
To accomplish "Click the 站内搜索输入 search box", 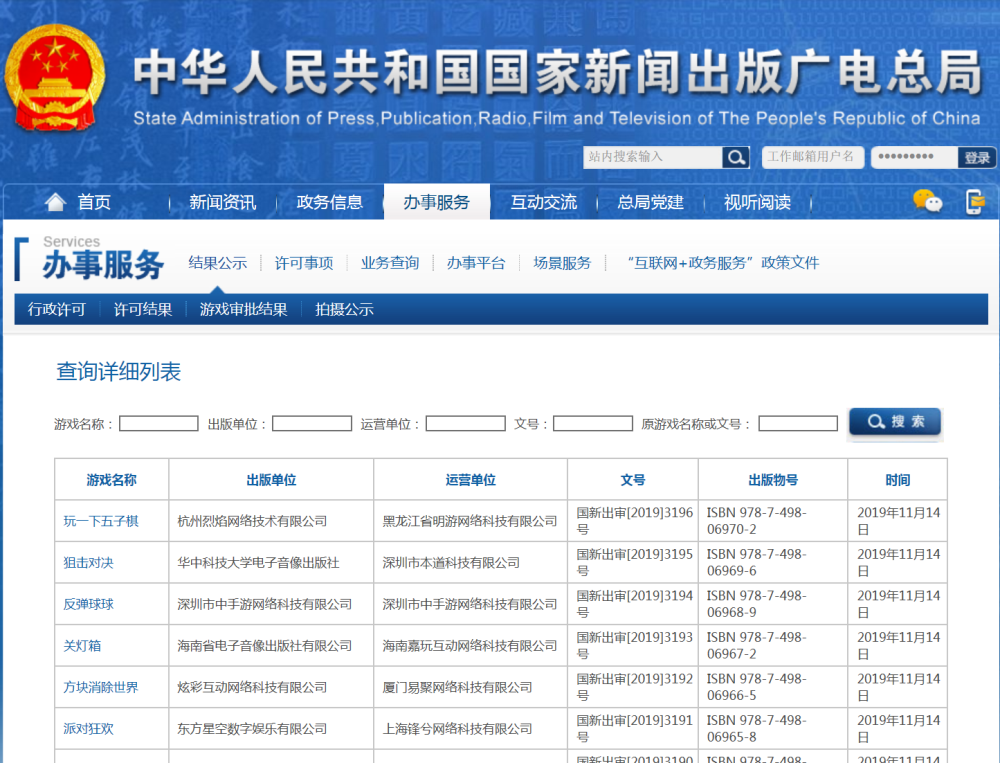I will (x=652, y=157).
